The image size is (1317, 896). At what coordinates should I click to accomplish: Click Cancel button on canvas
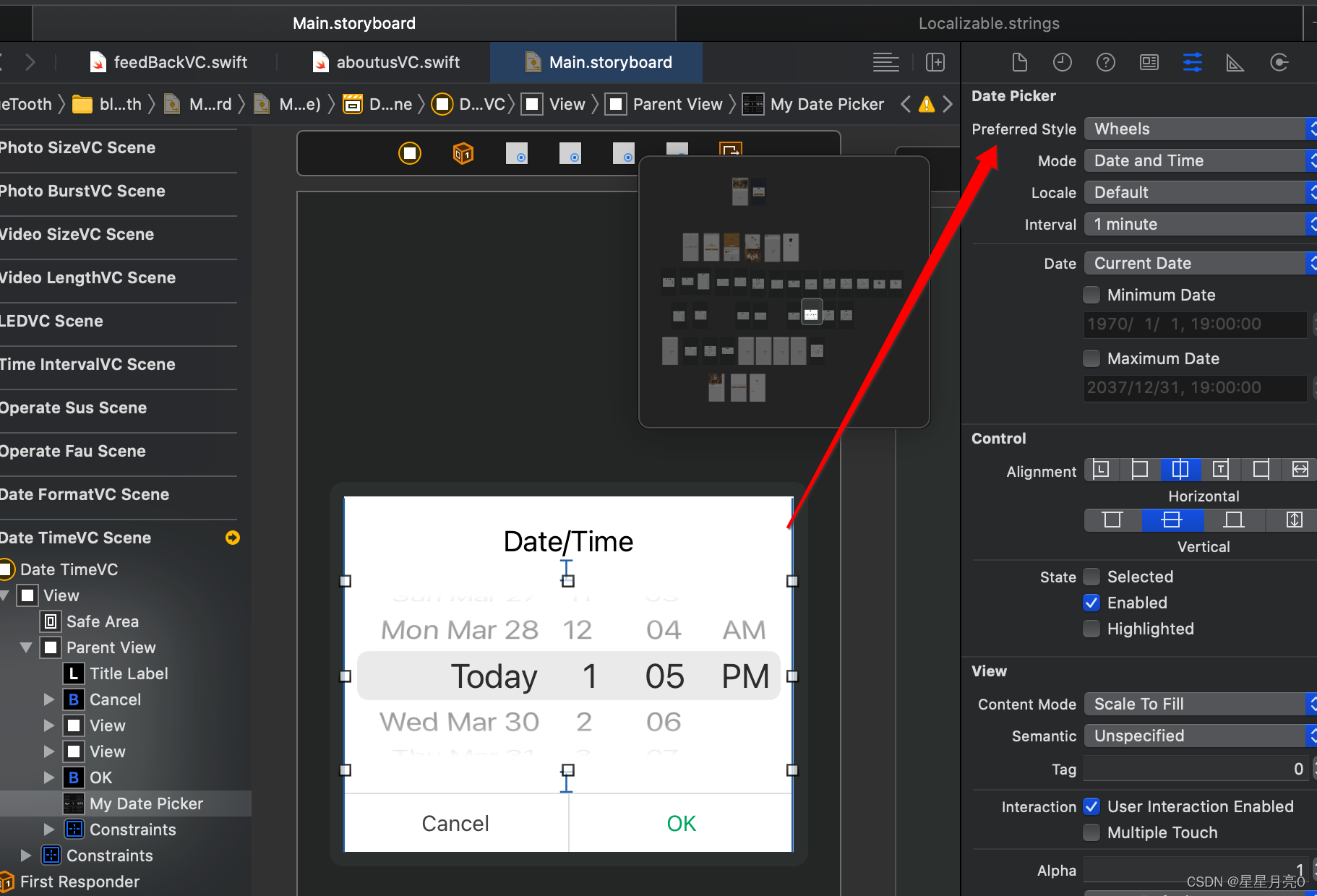[455, 823]
